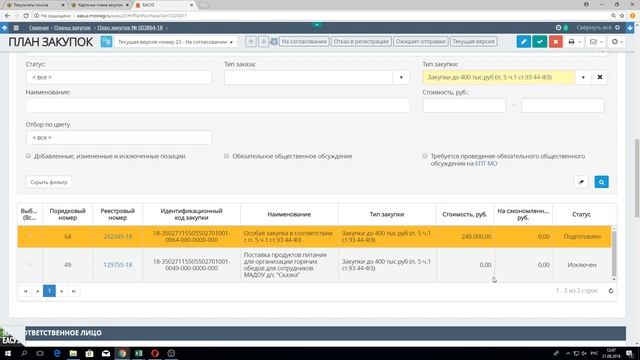
Task: Click the red X cancel button
Action: 556,42
